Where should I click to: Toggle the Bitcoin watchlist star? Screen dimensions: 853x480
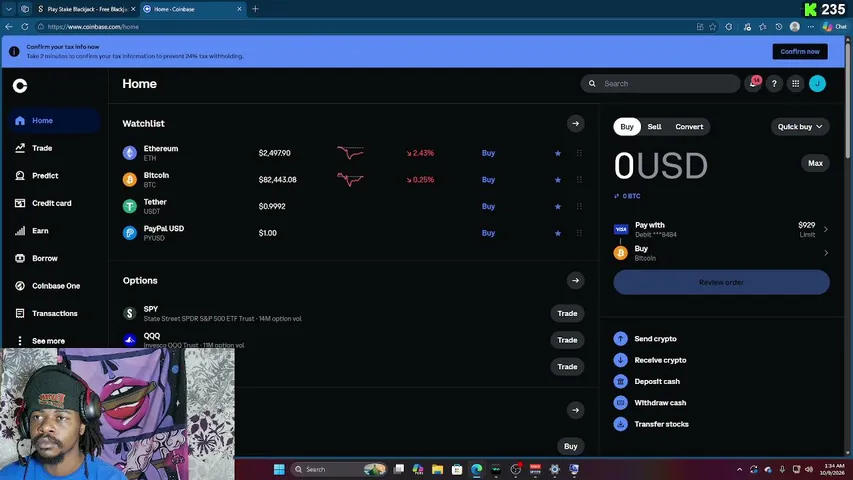558,180
